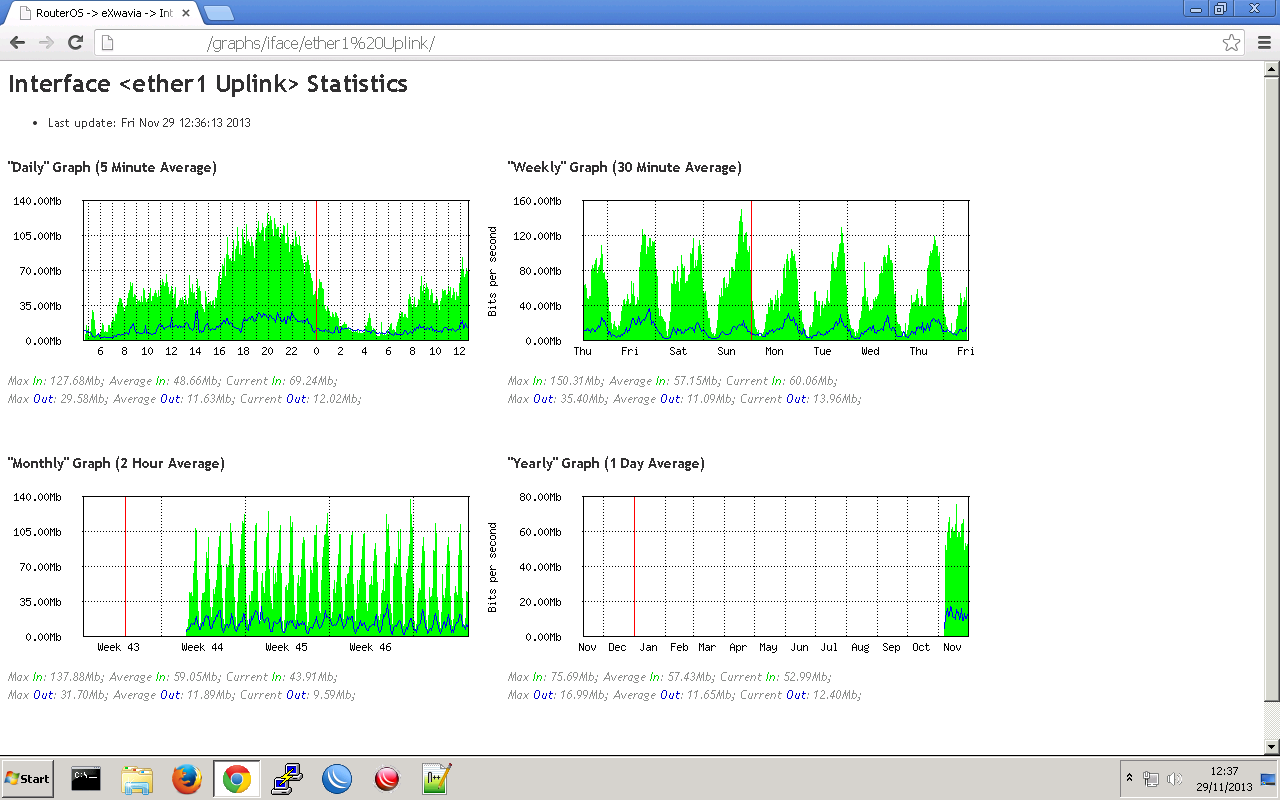Viewport: 1280px width, 800px height.
Task: Click the "Average In: 57.15Mb" weekly value
Action: click(x=664, y=381)
